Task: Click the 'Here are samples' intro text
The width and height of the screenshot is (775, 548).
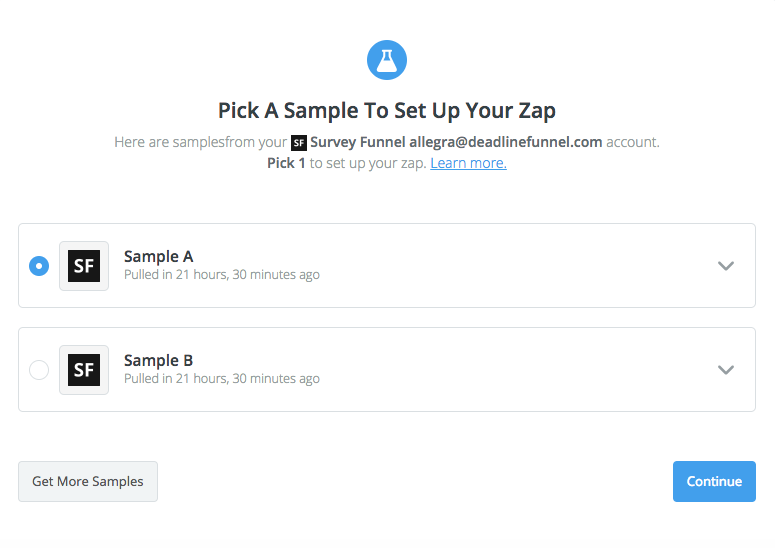Action: pos(169,142)
